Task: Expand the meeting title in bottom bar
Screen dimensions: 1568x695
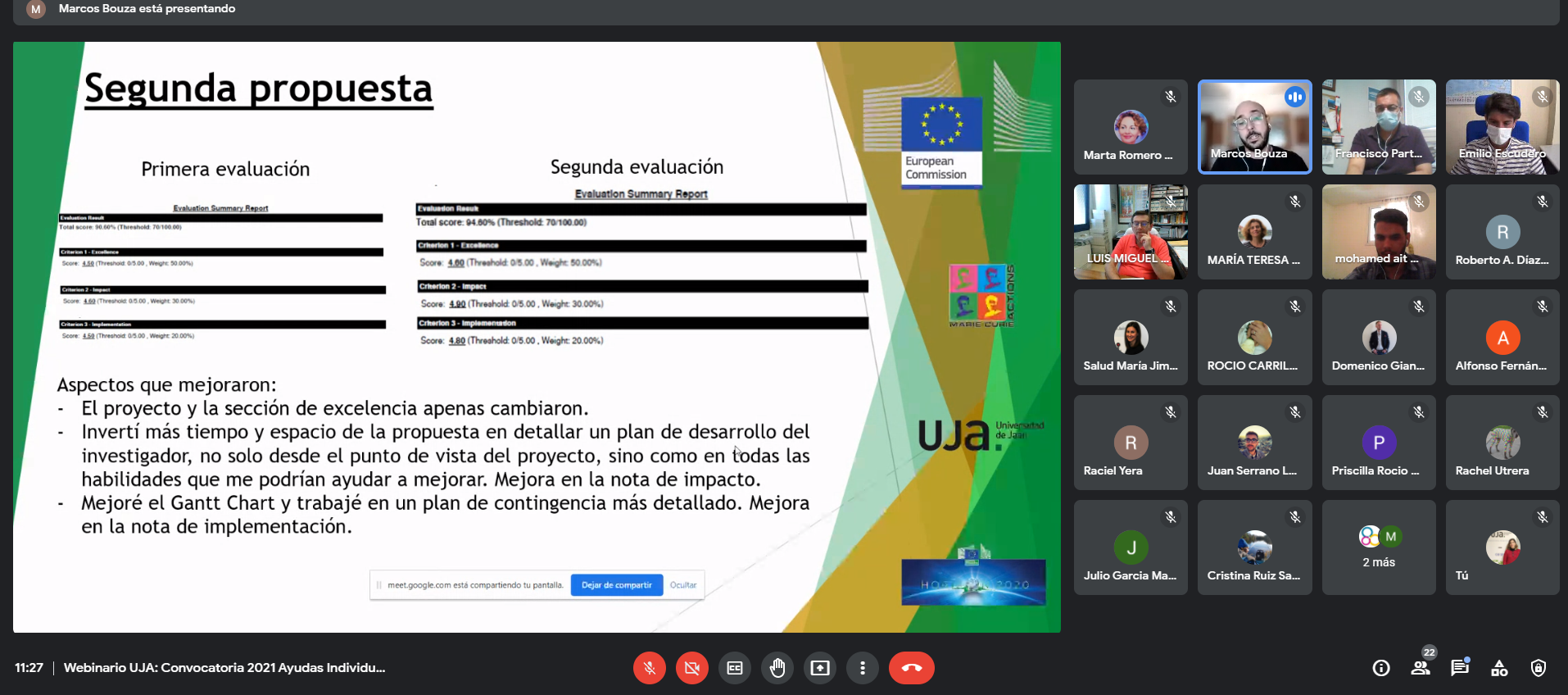Action: point(224,668)
